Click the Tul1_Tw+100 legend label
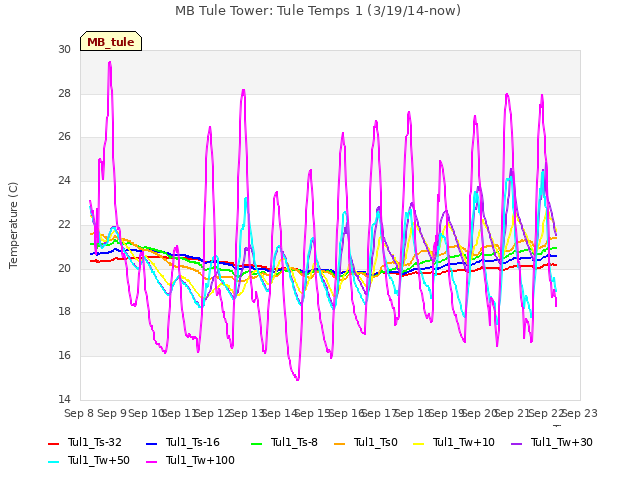Viewport: 640px width, 480px height. click(x=200, y=460)
